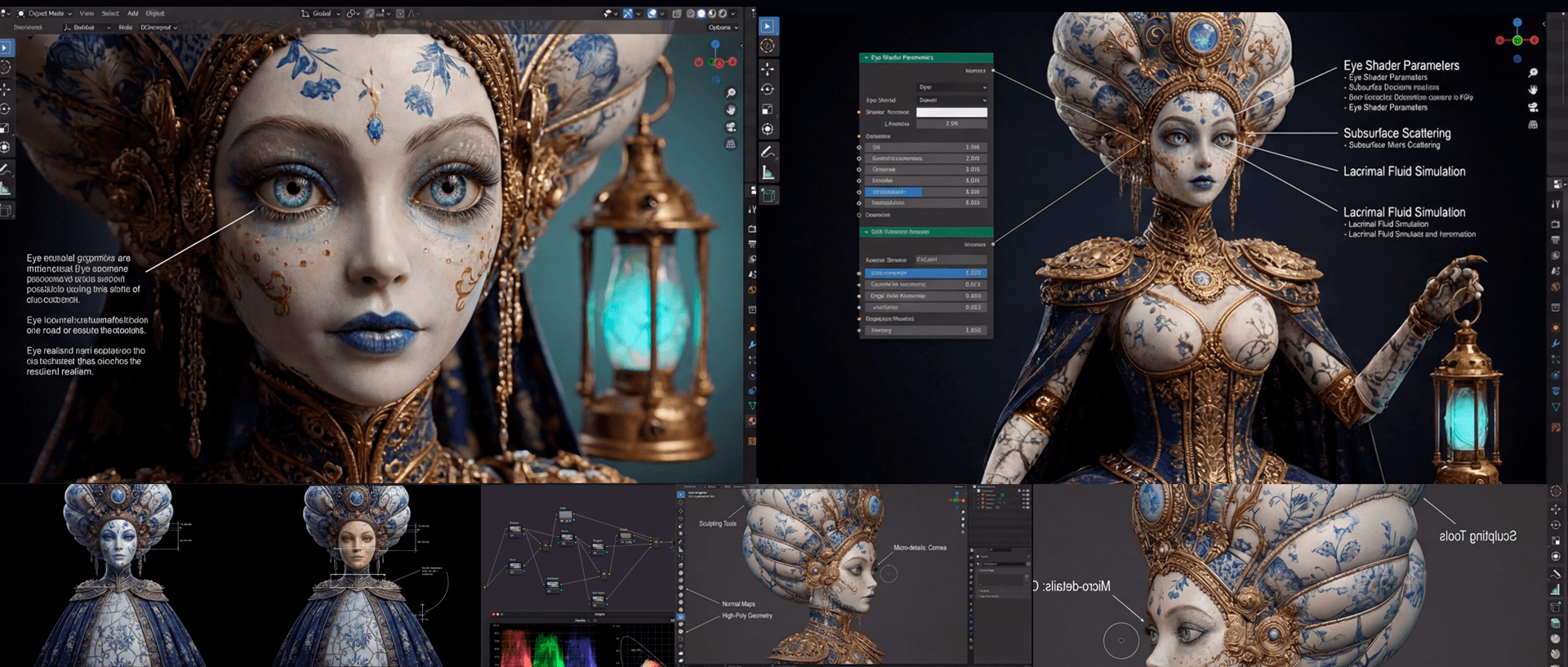Screen dimensions: 1568x667
Task: Click the zoom magnifier in left viewport
Action: click(x=731, y=93)
